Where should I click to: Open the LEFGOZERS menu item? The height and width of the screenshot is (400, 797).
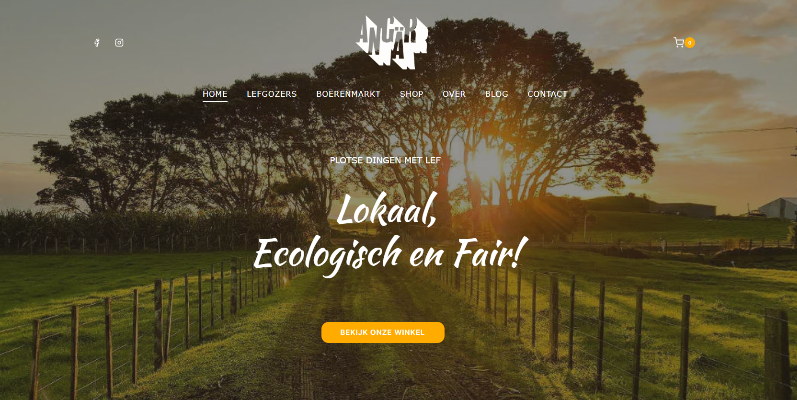tap(271, 94)
